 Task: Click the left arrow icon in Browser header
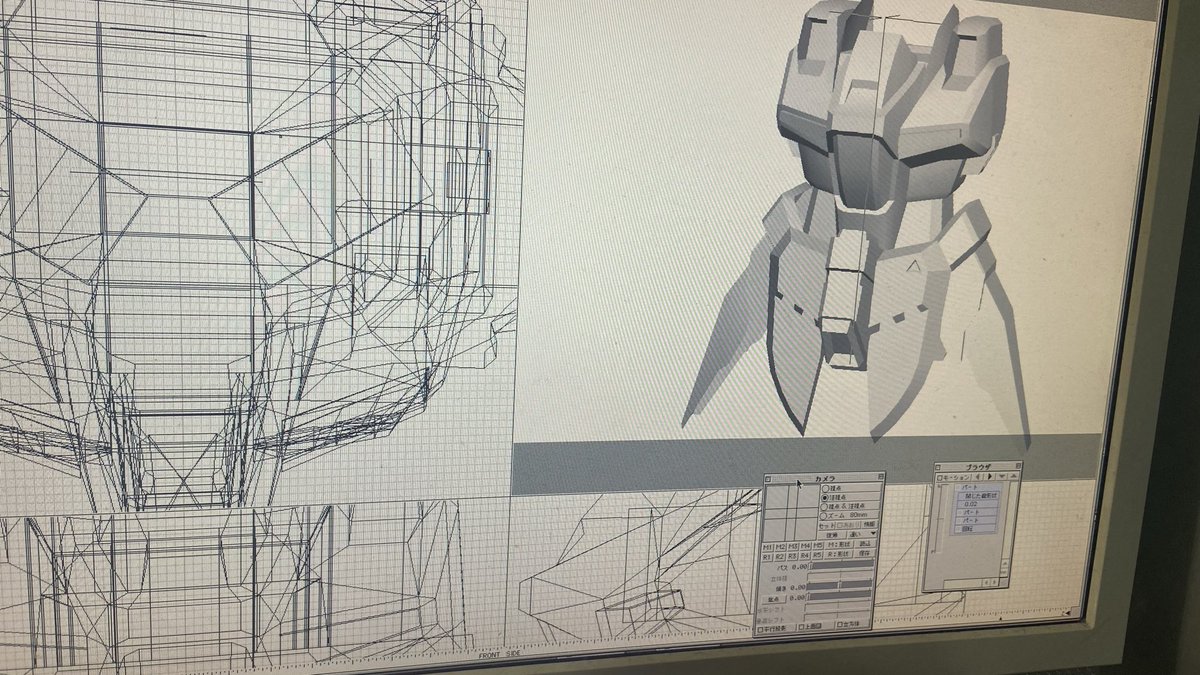click(978, 477)
